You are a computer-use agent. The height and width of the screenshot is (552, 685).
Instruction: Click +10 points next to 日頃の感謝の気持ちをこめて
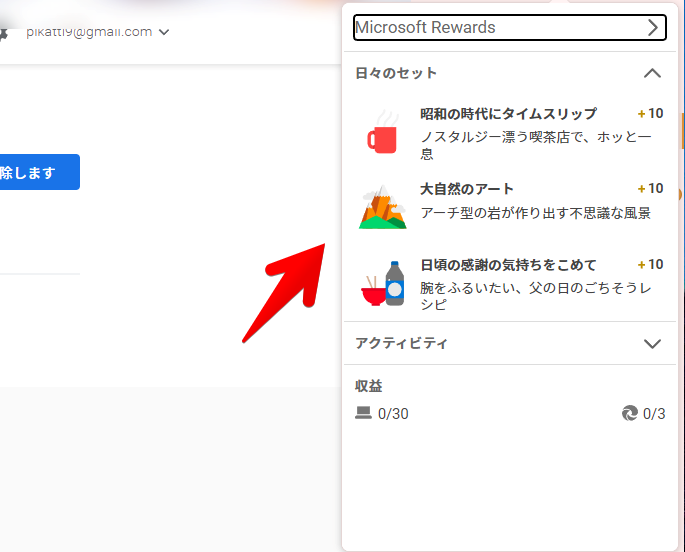coord(650,265)
